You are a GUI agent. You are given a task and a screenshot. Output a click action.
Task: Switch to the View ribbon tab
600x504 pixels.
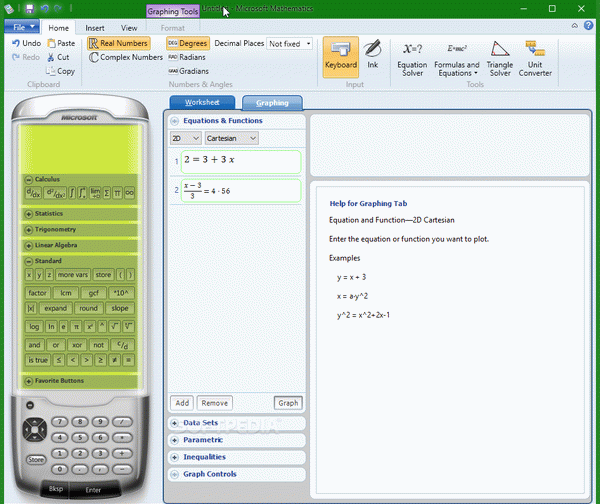click(x=129, y=28)
